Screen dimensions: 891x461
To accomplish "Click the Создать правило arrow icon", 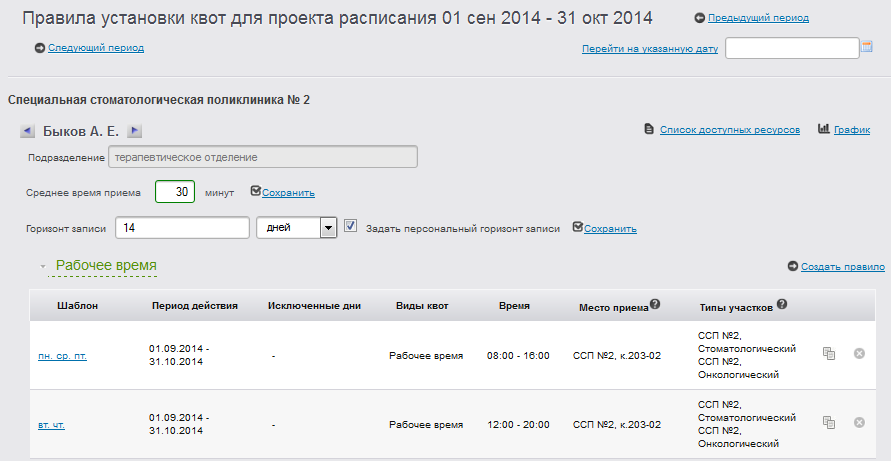I will 793,266.
